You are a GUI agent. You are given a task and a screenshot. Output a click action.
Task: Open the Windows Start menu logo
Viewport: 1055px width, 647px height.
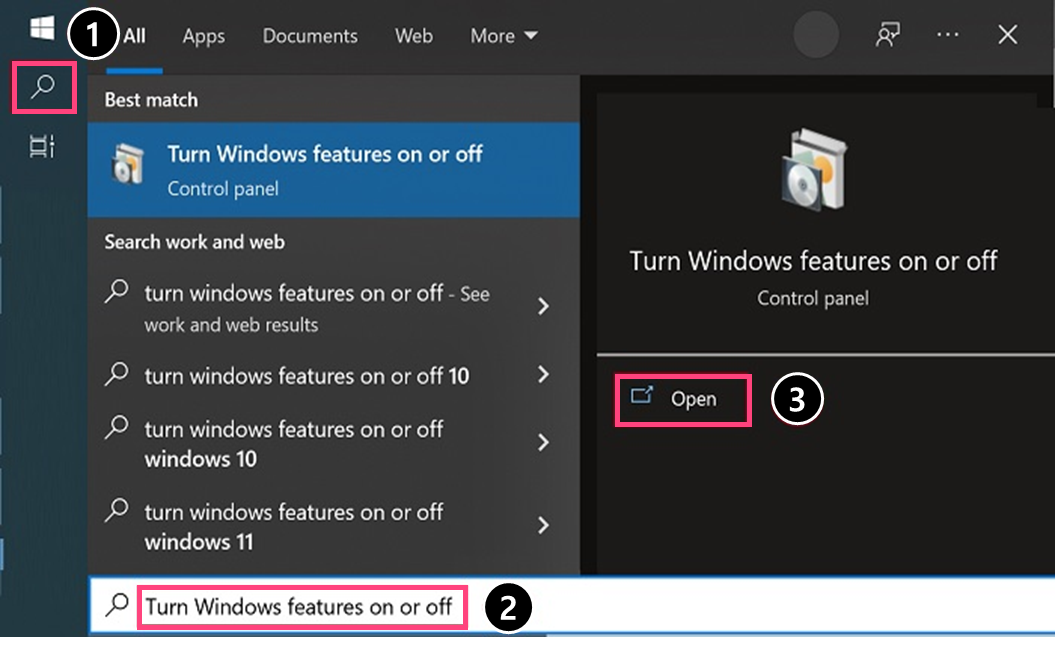click(x=42, y=28)
